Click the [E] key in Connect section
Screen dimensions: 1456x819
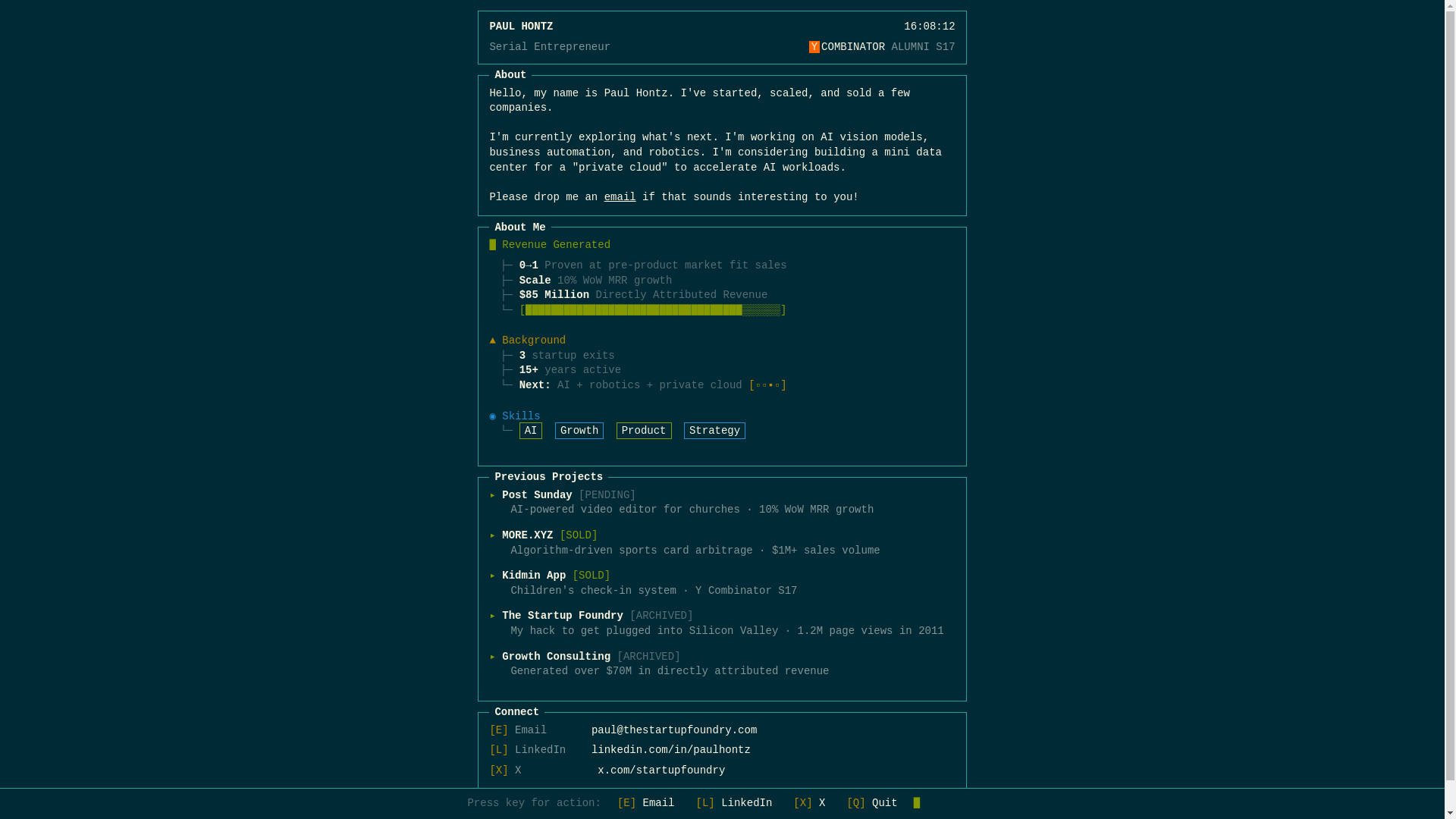499,730
